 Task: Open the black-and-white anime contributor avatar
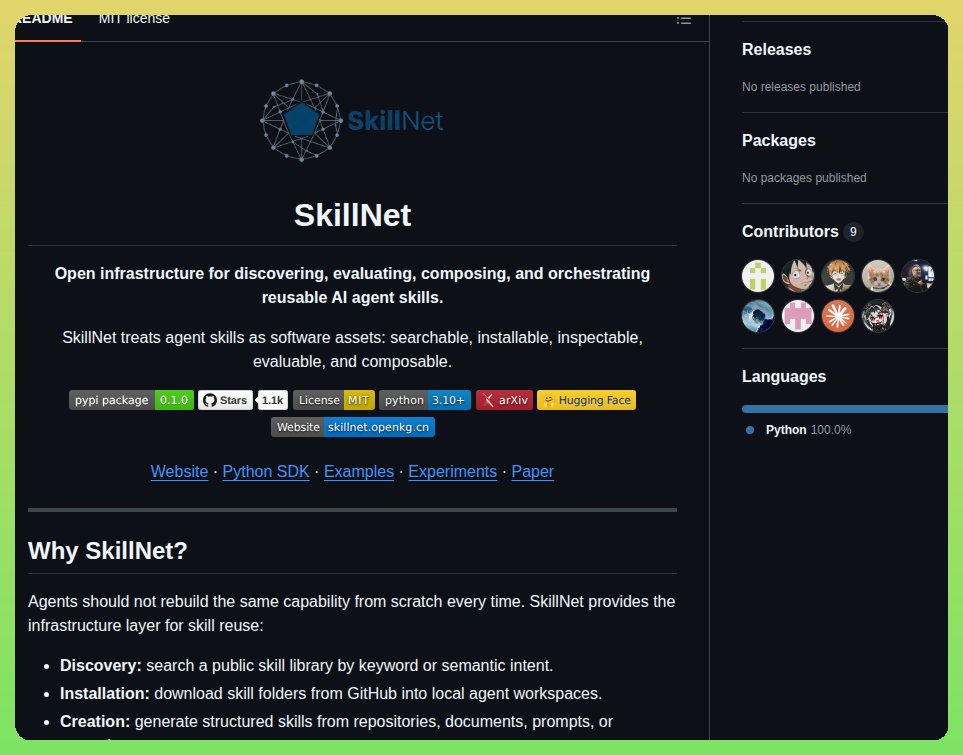[x=878, y=316]
